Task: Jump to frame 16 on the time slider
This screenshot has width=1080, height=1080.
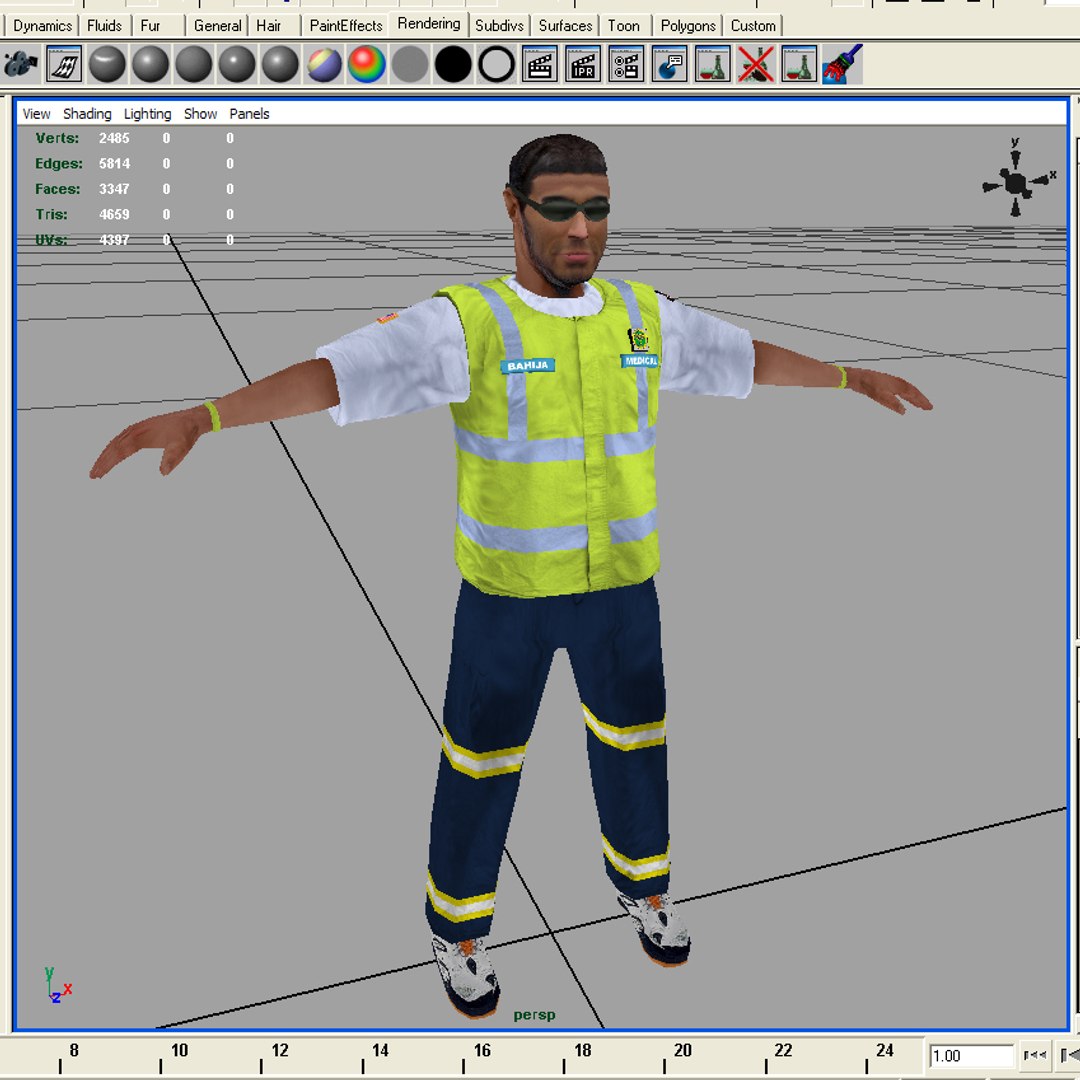Action: click(482, 1050)
